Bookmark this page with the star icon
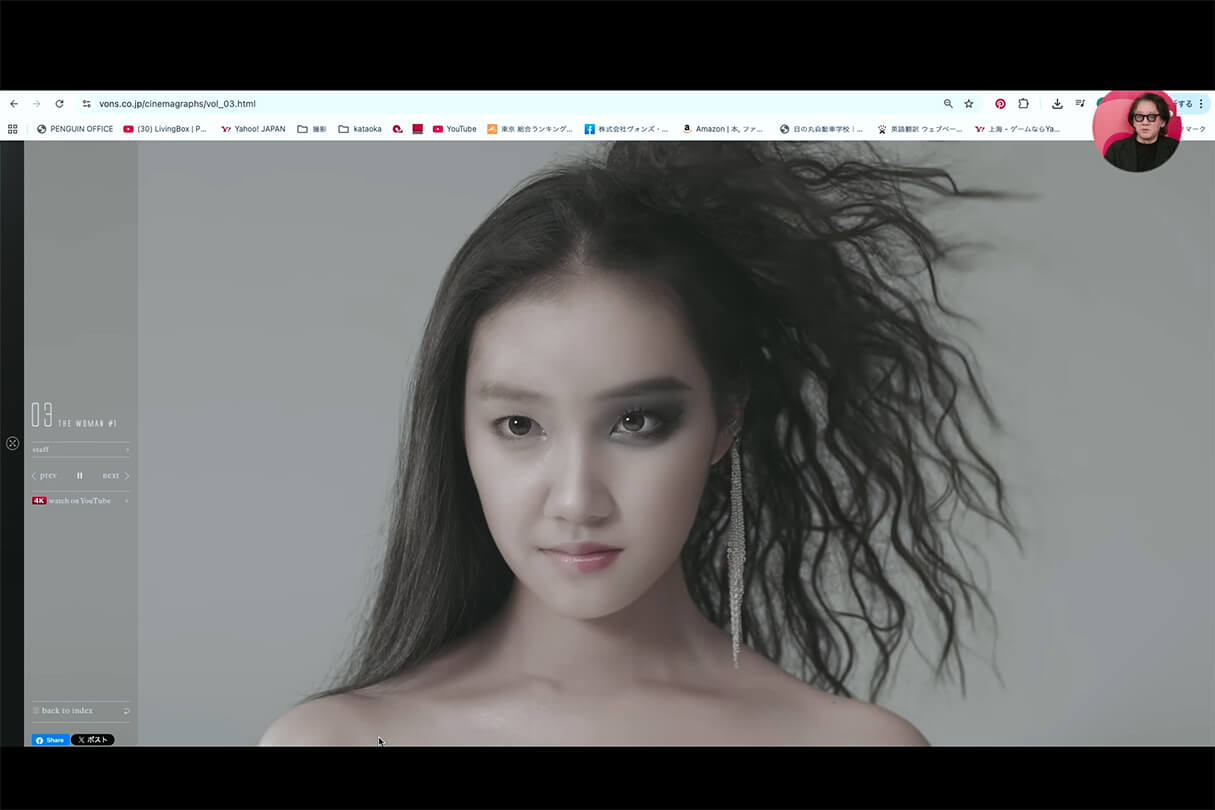The image size is (1215, 810). tap(969, 104)
